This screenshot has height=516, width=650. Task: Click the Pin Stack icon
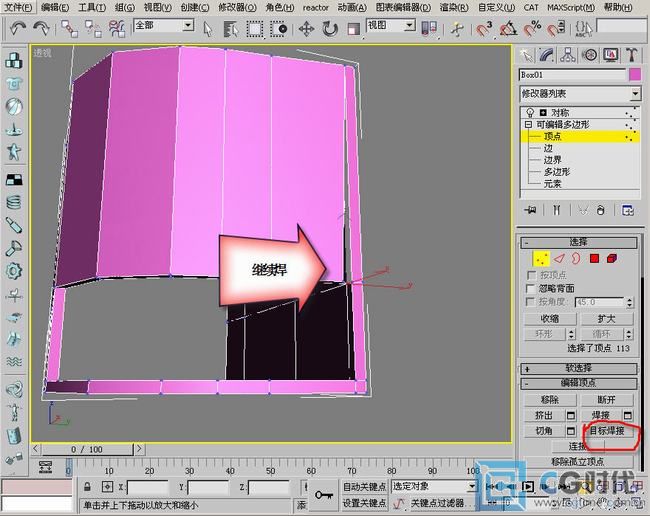point(530,210)
